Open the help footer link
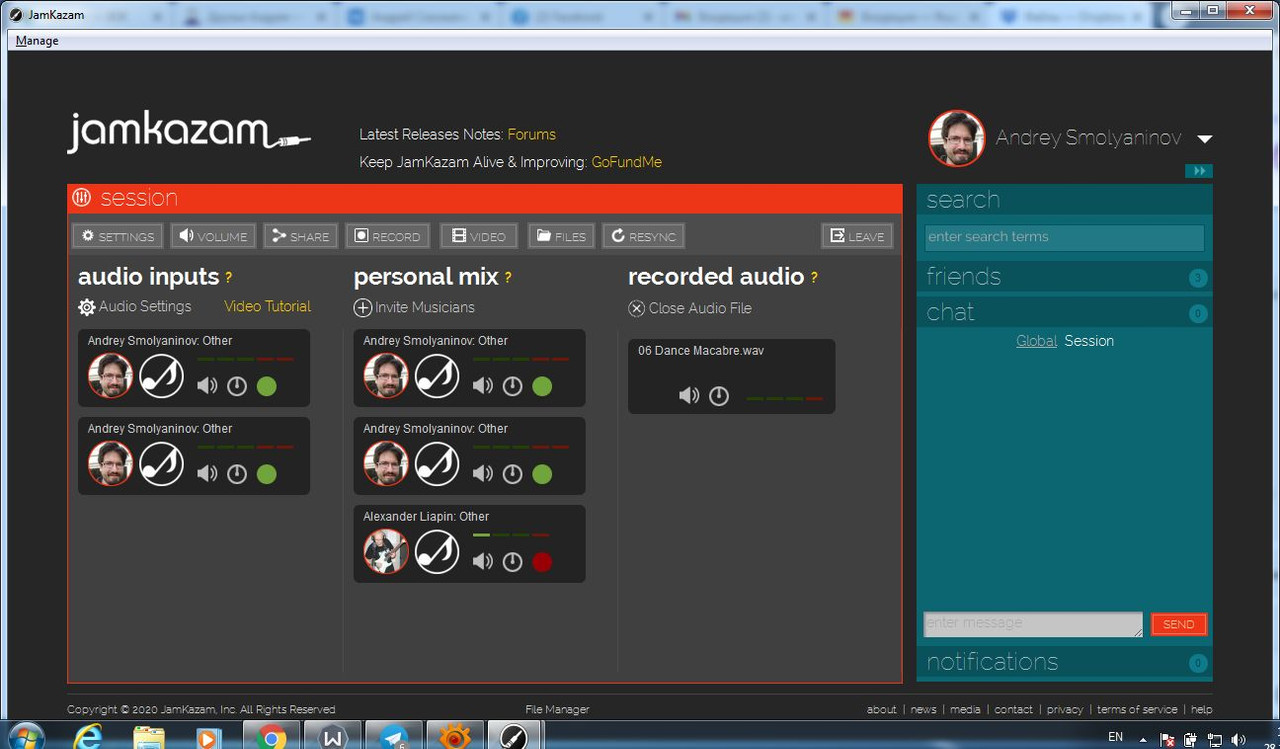1280x749 pixels. pos(1202,709)
